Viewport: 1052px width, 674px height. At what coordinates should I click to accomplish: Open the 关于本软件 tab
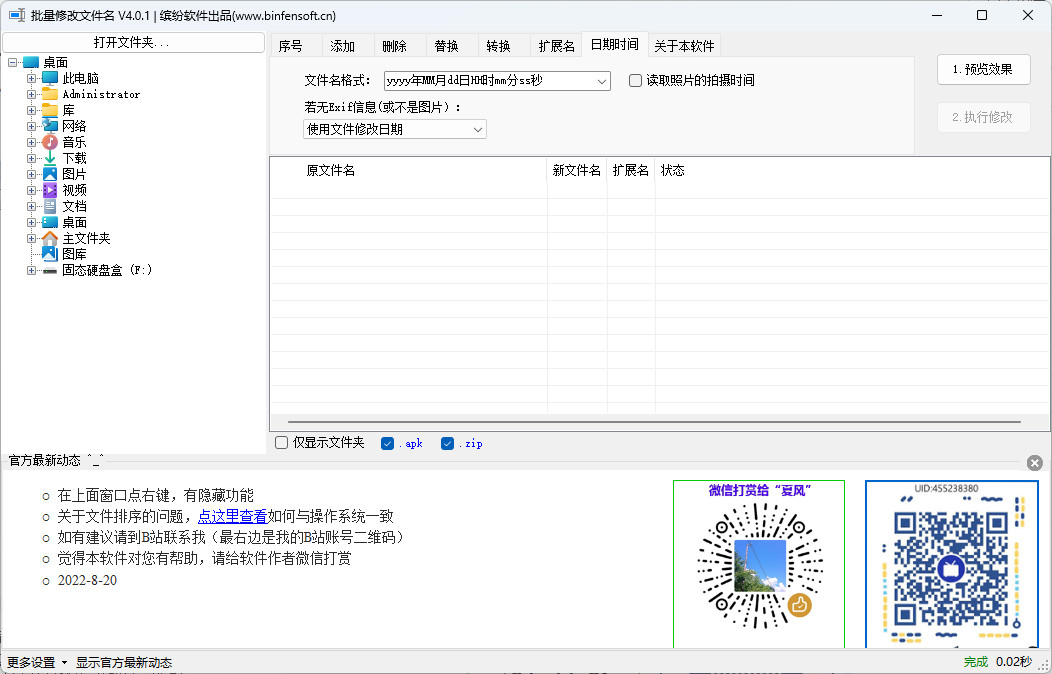684,46
